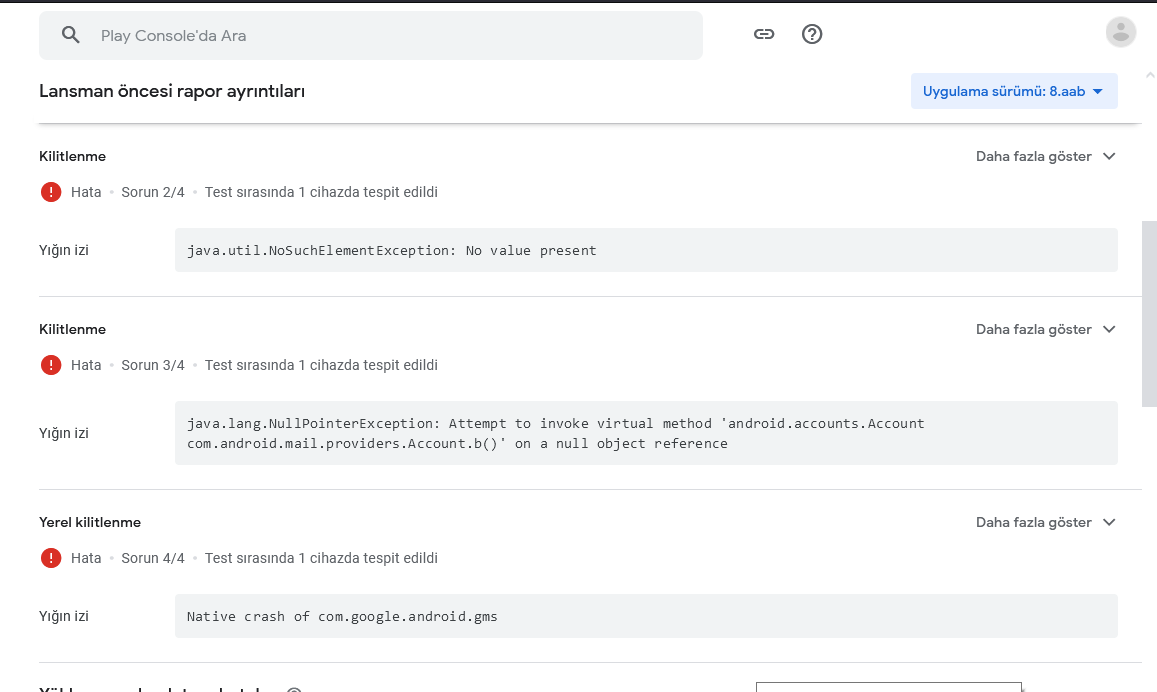Open Uygulama sürümü: 8.aab dropdown
This screenshot has width=1157, height=692.
[1014, 91]
